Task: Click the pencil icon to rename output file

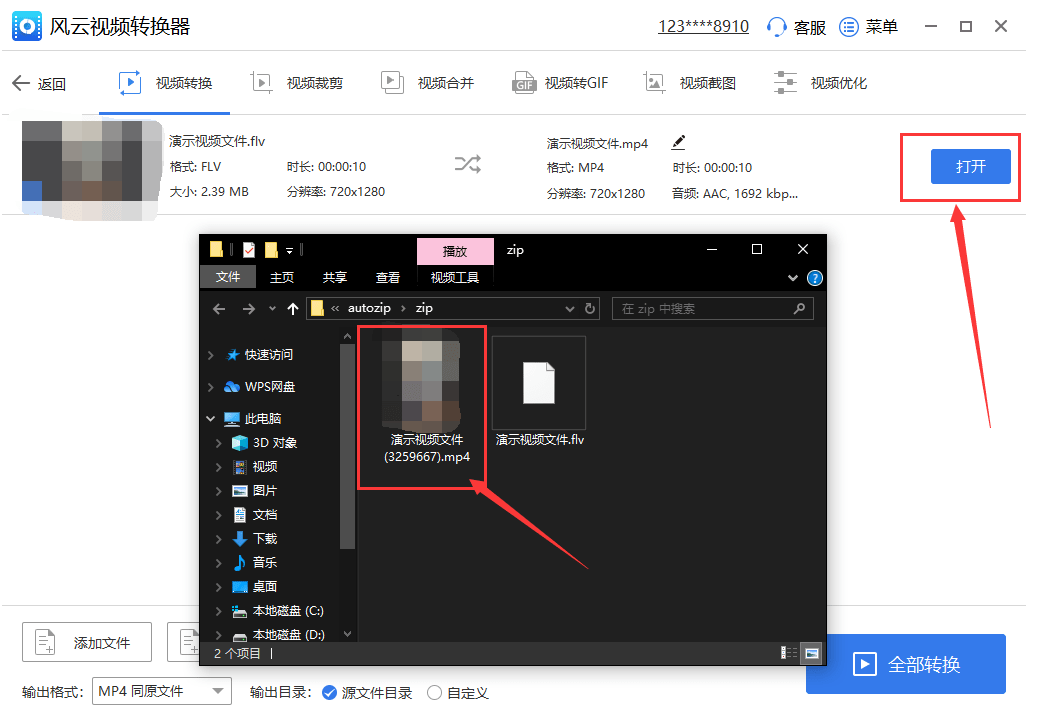Action: tap(679, 142)
